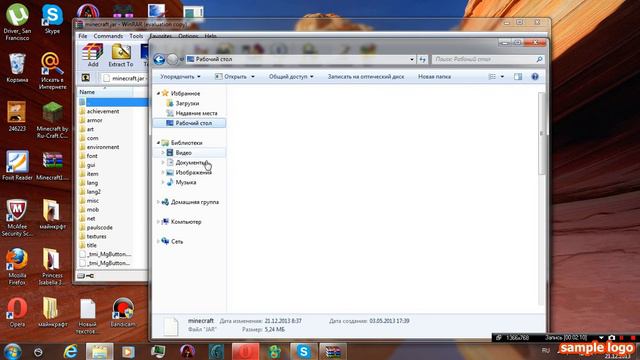Click the Explorer search field
Screen dimensions: 640x360
[488, 60]
